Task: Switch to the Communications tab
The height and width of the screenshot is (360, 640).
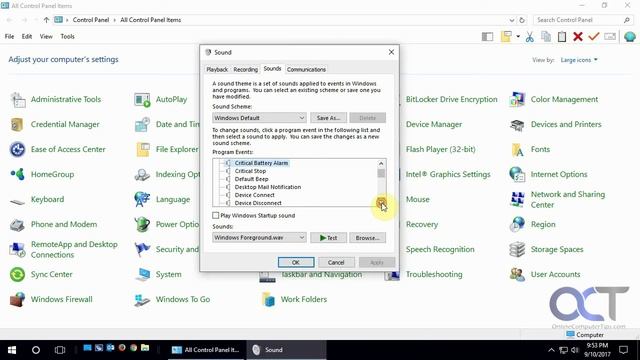Action: 306,69
